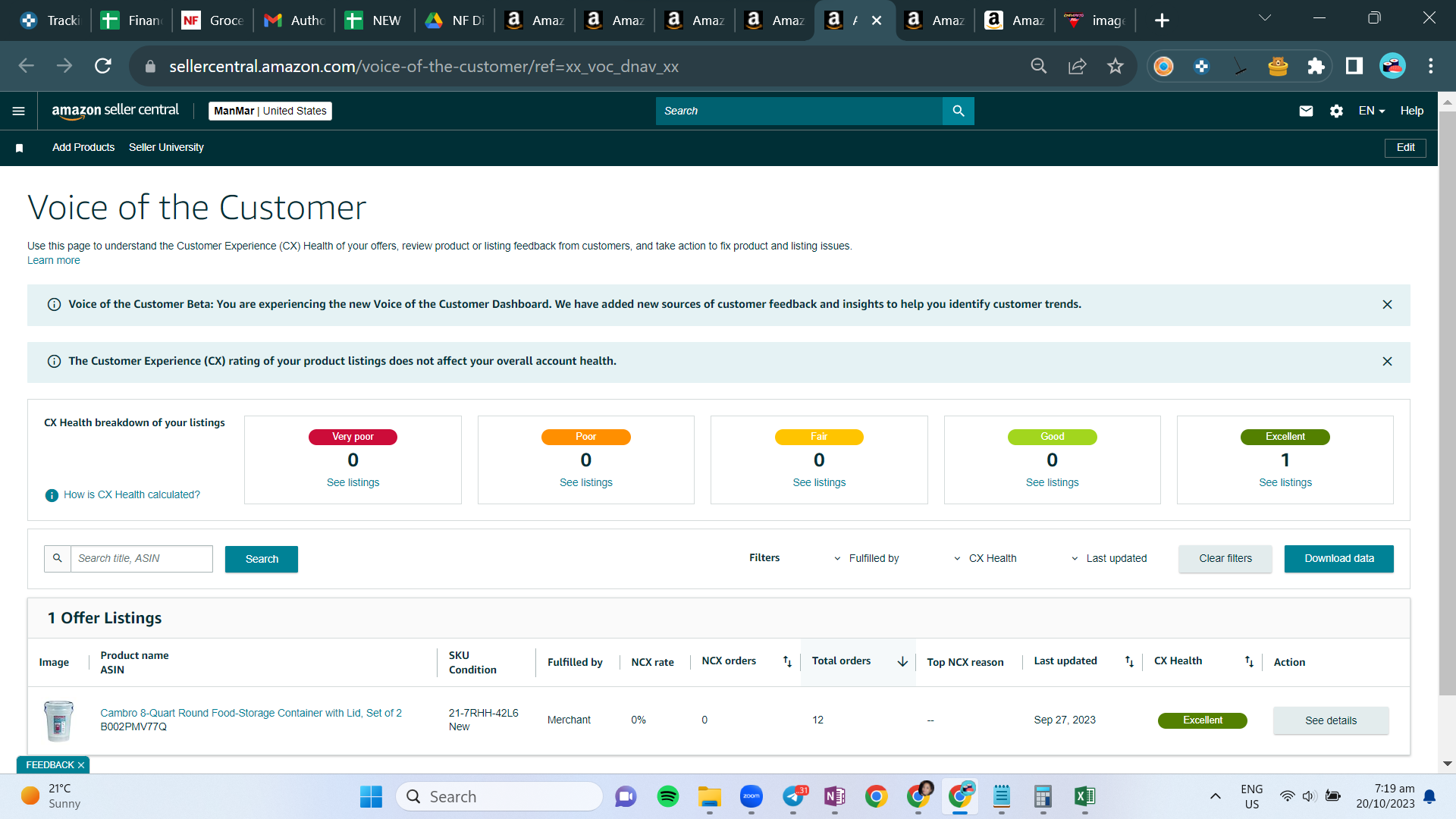Click the Help link in header
This screenshot has height=819, width=1456.
[1411, 111]
